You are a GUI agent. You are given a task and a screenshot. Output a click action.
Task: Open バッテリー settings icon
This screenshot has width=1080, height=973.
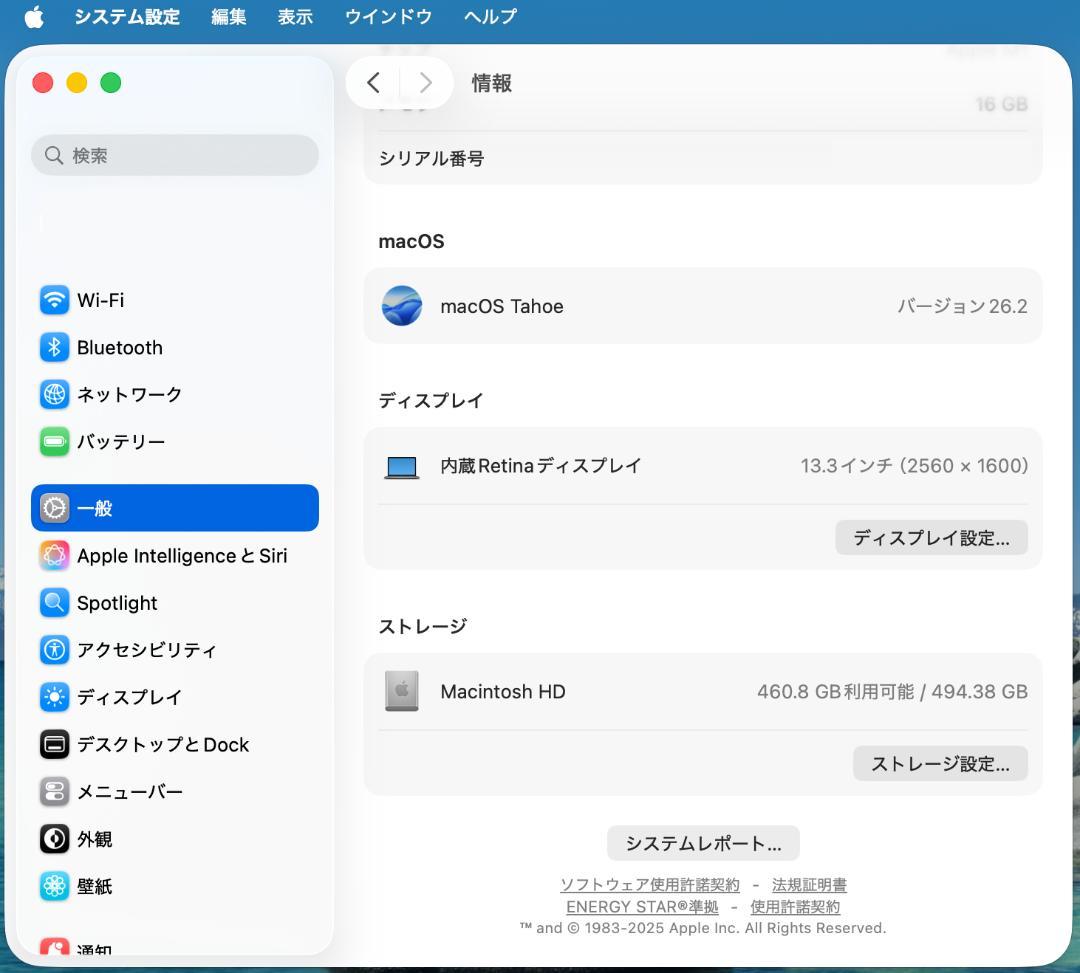[54, 441]
